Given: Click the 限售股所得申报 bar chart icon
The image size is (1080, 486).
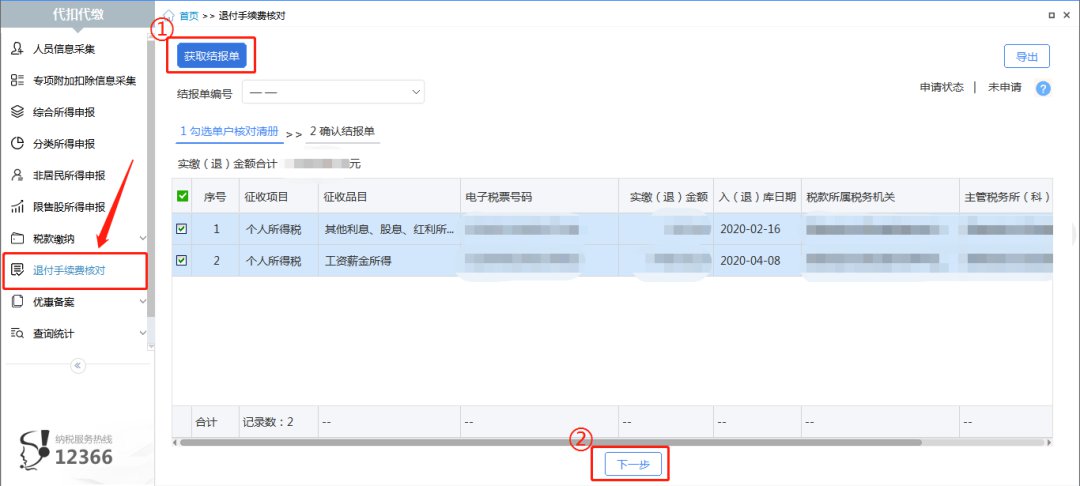Looking at the screenshot, I should 18,207.
